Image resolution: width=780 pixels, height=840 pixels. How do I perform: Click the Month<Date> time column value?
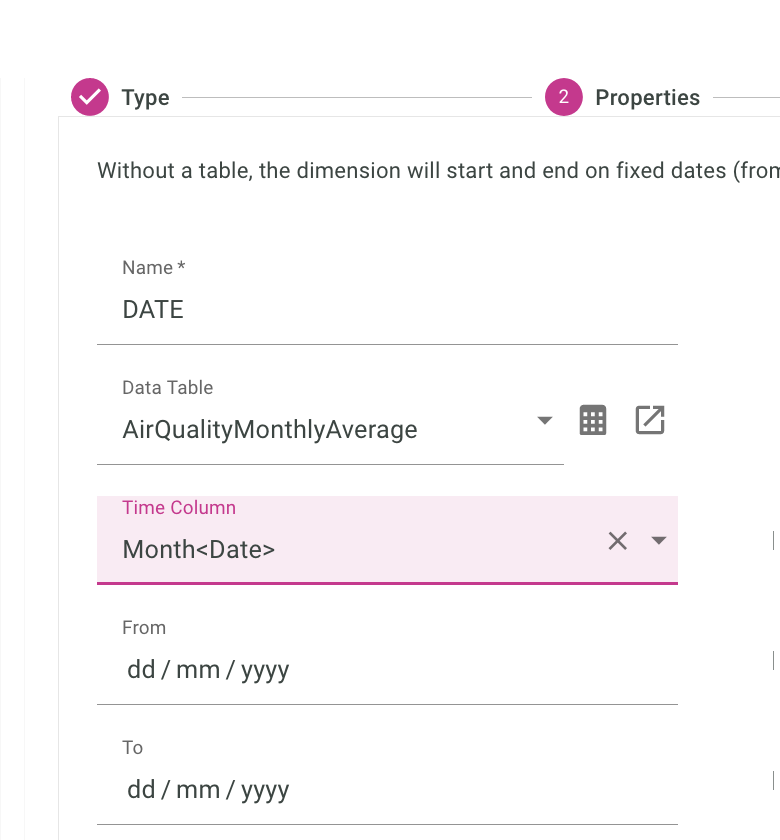click(199, 549)
